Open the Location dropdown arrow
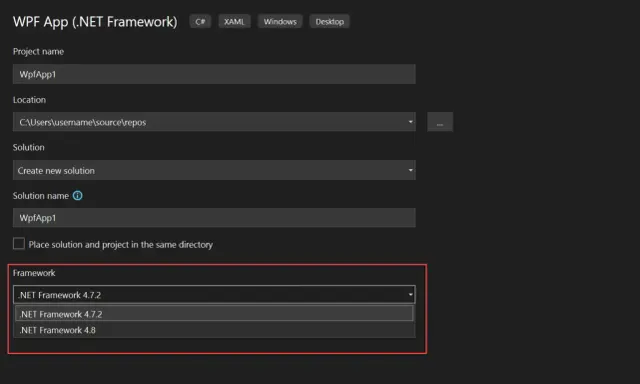Image resolution: width=640 pixels, height=384 pixels. point(410,122)
